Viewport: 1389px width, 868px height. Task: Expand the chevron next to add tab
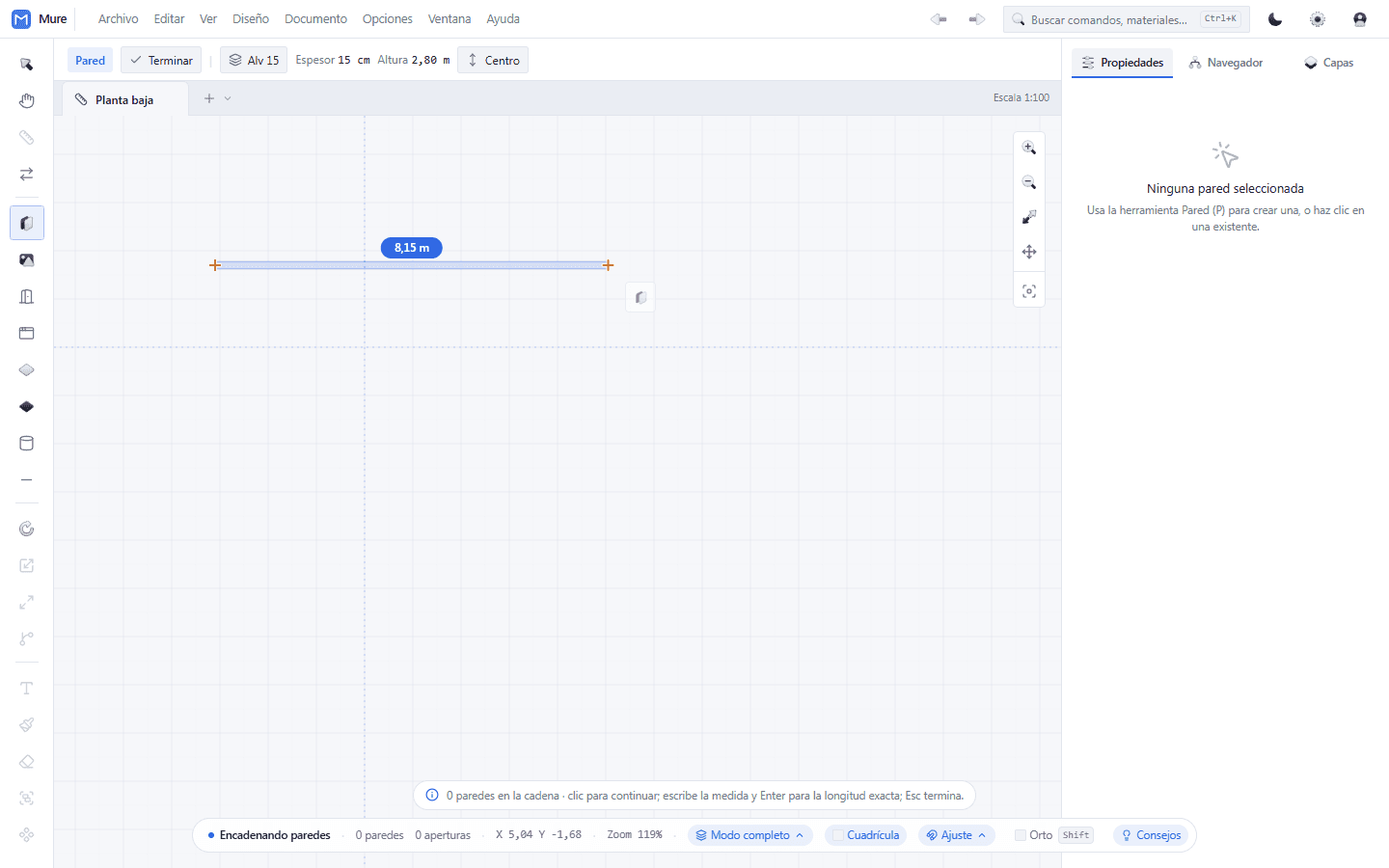pos(228,98)
